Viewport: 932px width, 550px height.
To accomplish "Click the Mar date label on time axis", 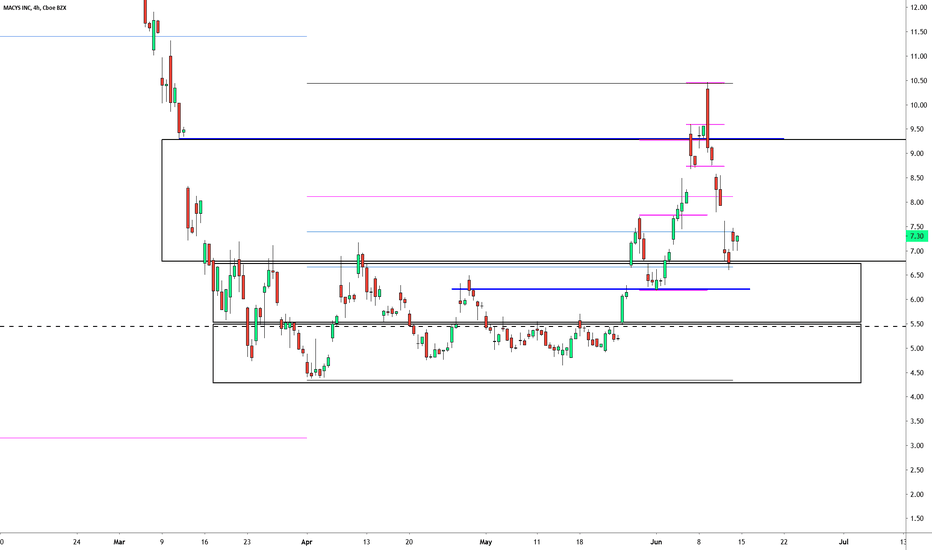I will (119, 542).
